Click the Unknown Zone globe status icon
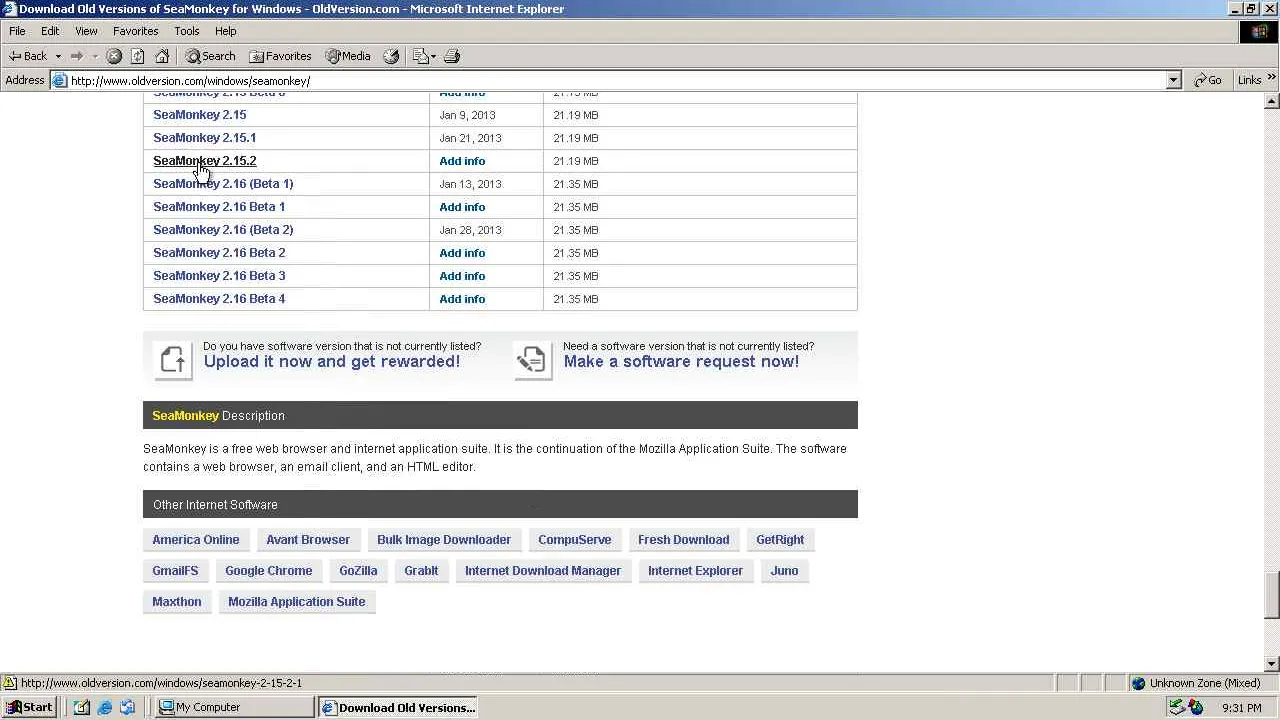Image resolution: width=1280 pixels, height=720 pixels. [1138, 683]
